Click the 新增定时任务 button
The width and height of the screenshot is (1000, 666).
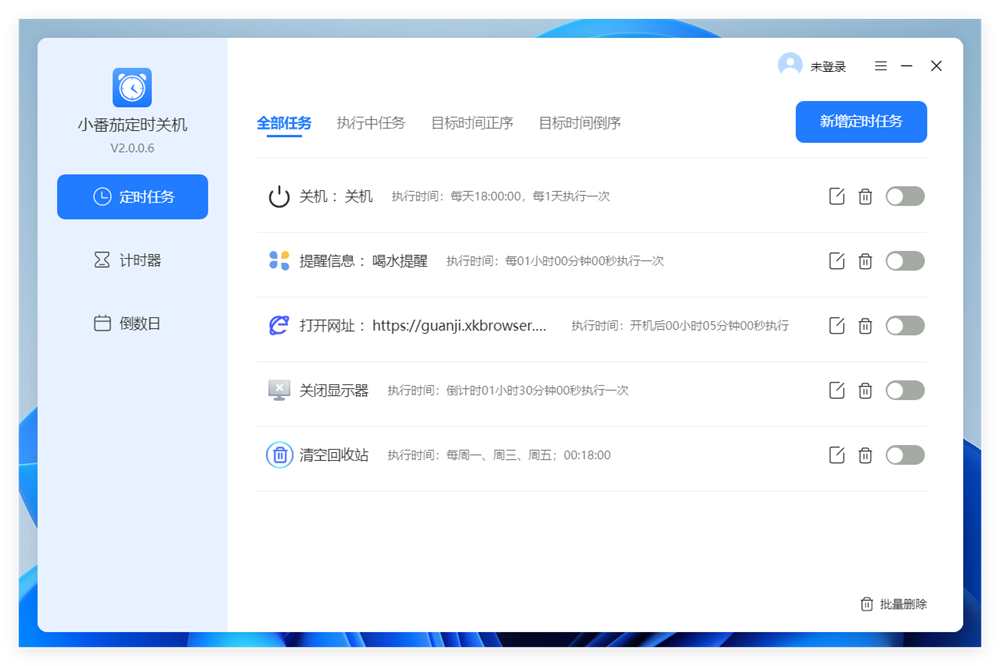861,122
